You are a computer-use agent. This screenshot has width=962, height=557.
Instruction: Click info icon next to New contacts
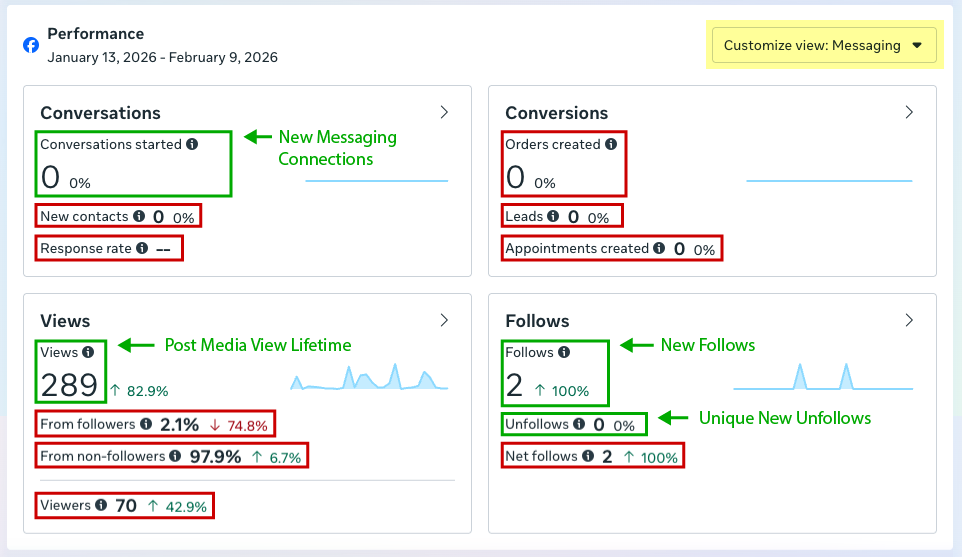click(139, 216)
